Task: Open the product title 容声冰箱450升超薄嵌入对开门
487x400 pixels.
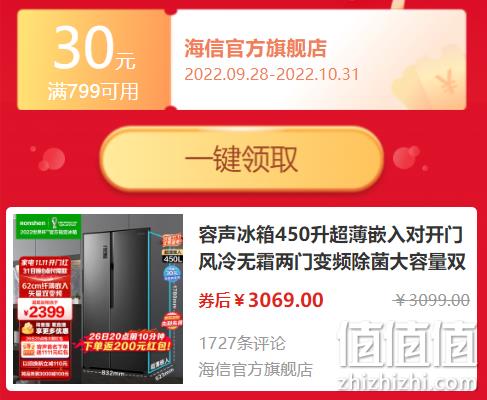Action: (330, 235)
